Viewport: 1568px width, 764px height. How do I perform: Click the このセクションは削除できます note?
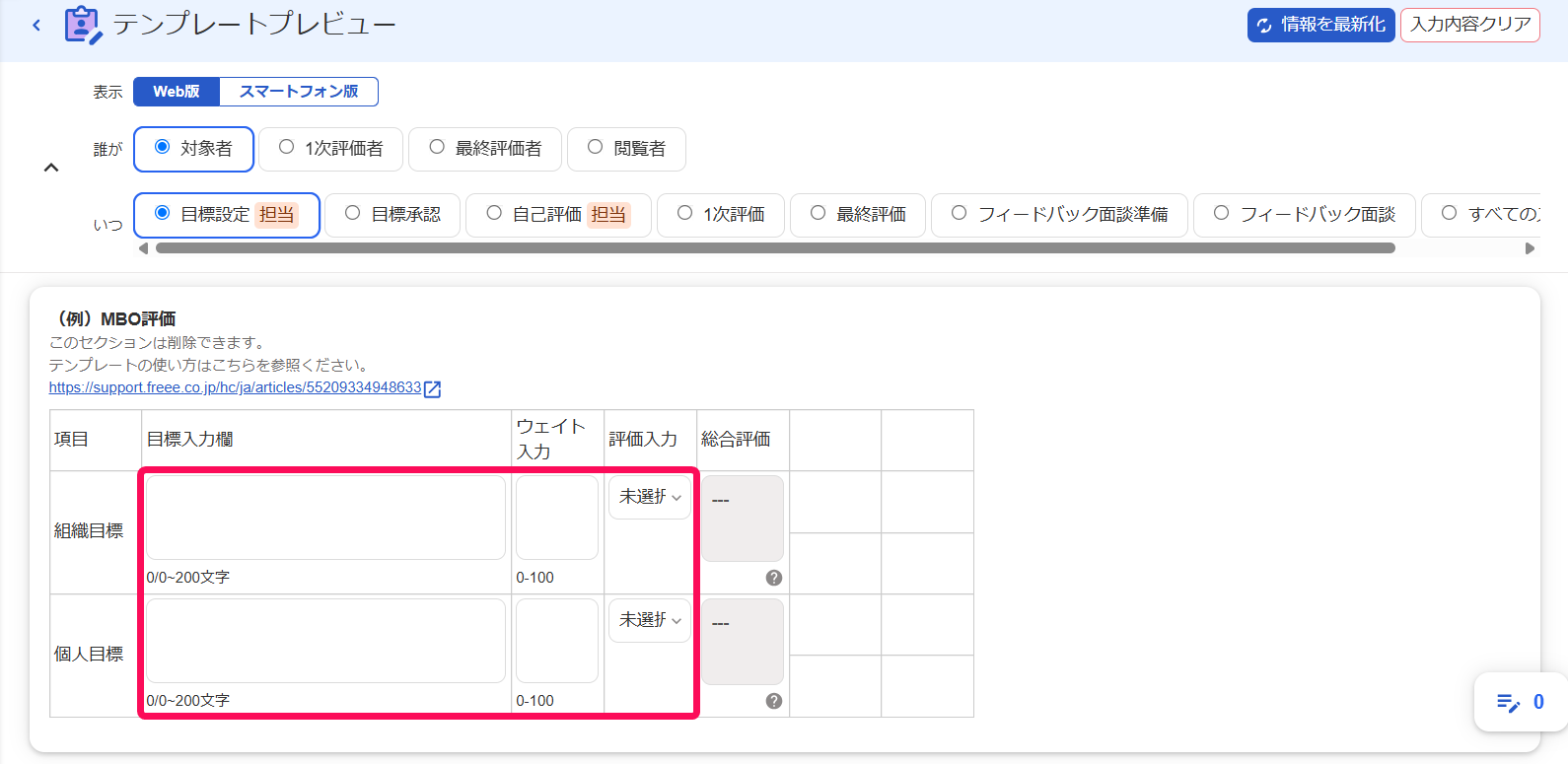(158, 343)
